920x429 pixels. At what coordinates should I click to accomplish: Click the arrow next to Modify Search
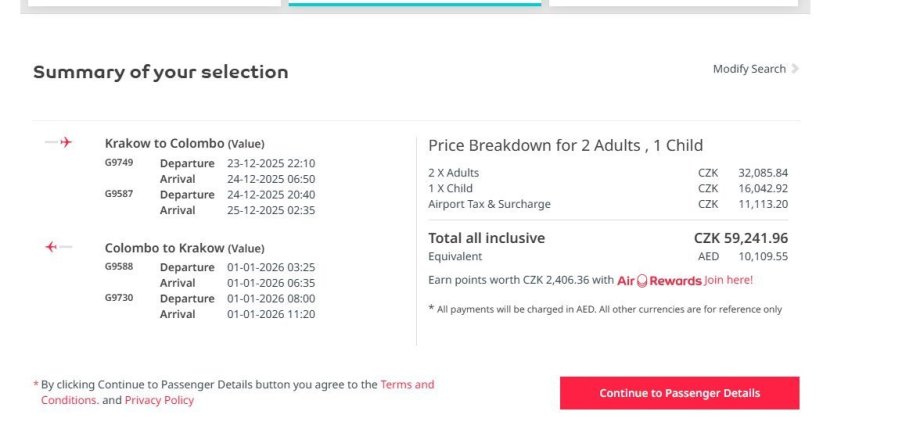click(795, 69)
